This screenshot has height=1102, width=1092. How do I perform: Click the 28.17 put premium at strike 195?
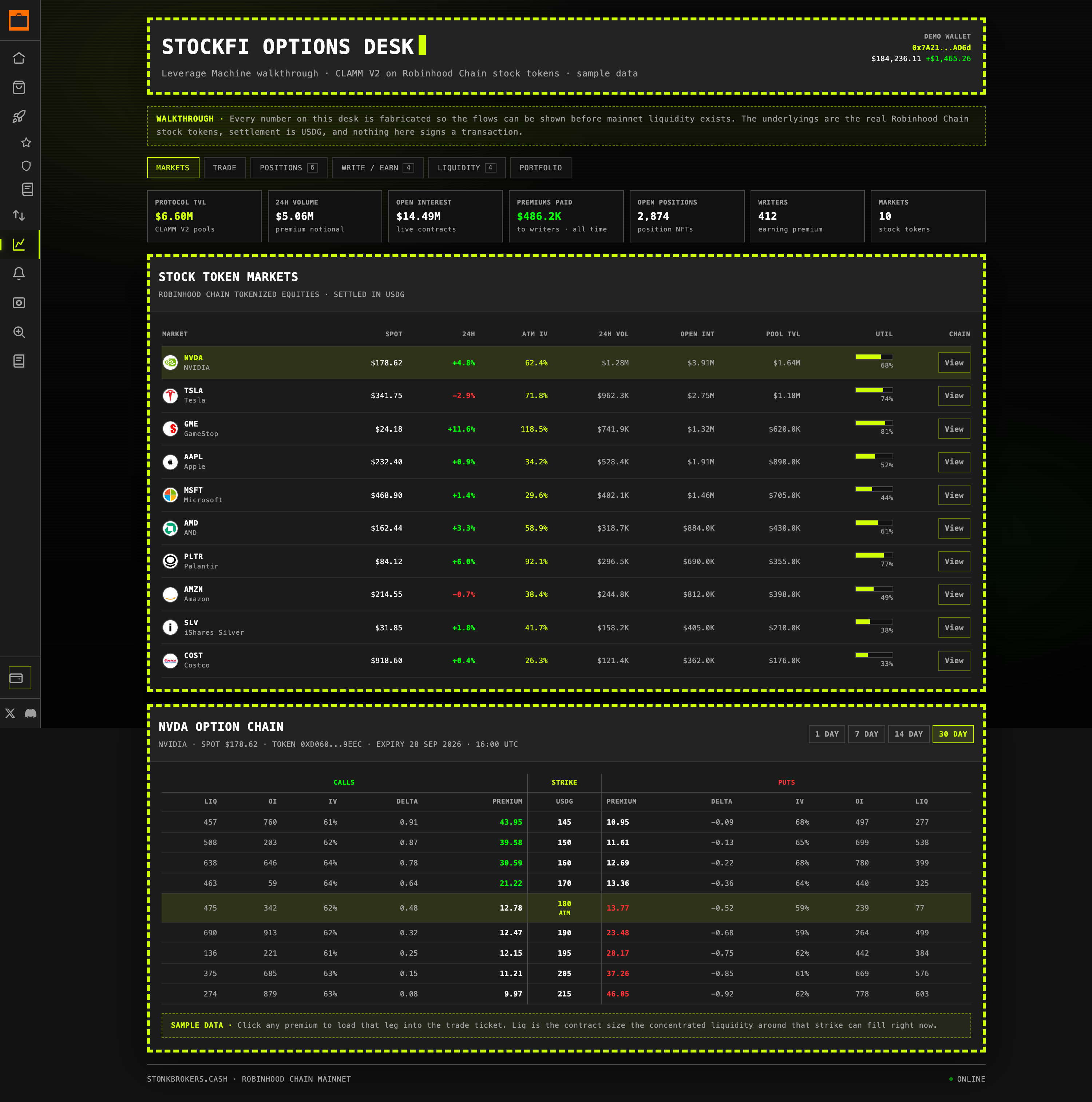(618, 953)
